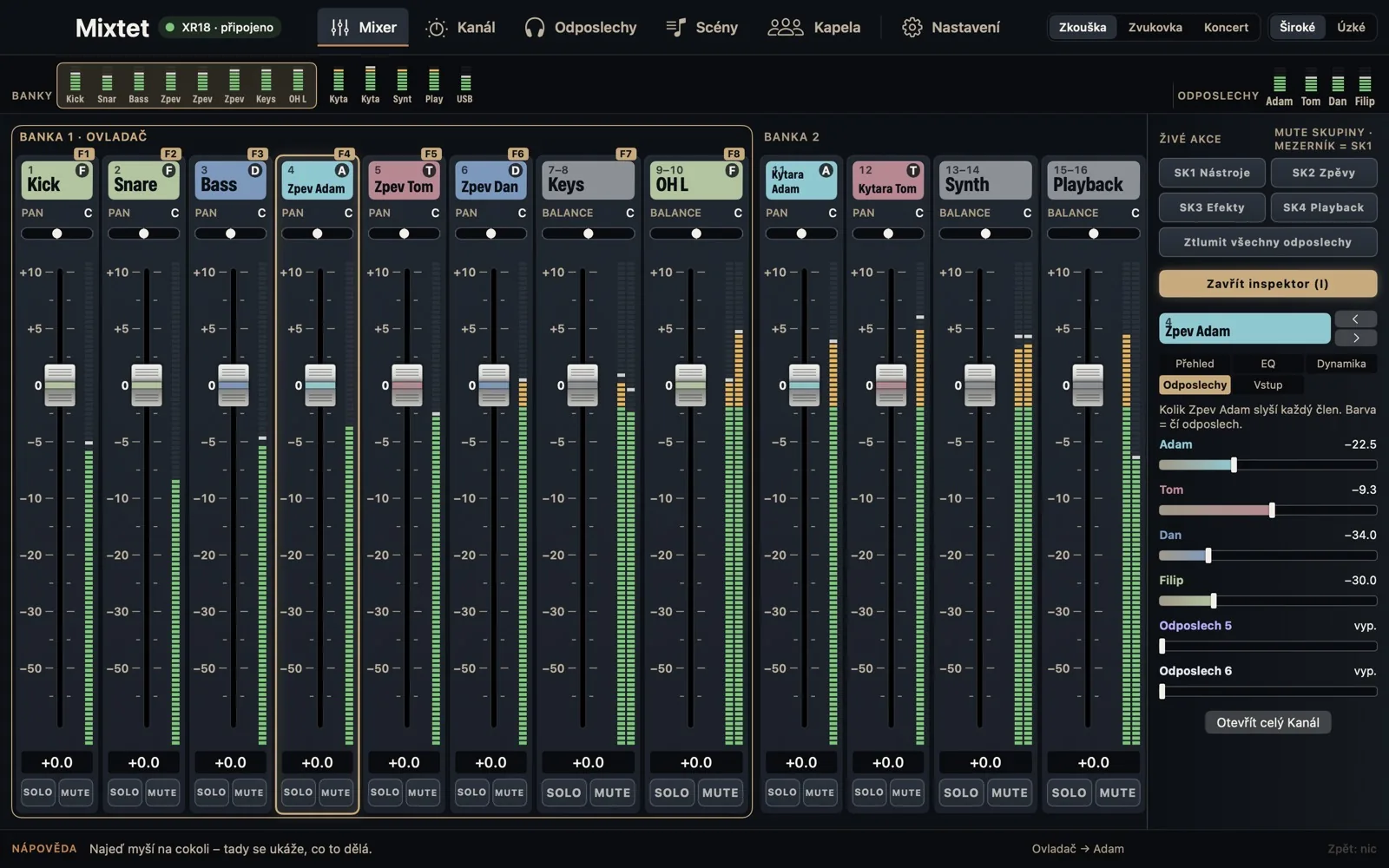Click the T badge on Zpev Tom

click(429, 171)
